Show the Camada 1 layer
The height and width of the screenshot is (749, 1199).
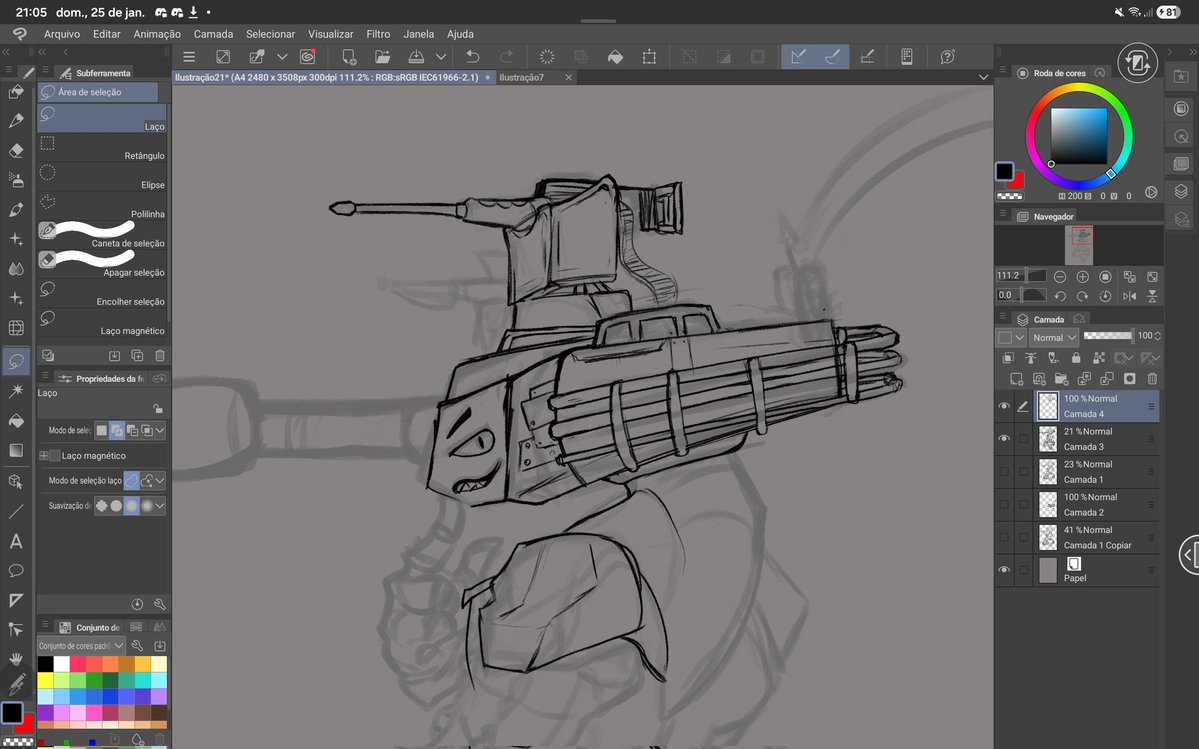tap(1004, 470)
